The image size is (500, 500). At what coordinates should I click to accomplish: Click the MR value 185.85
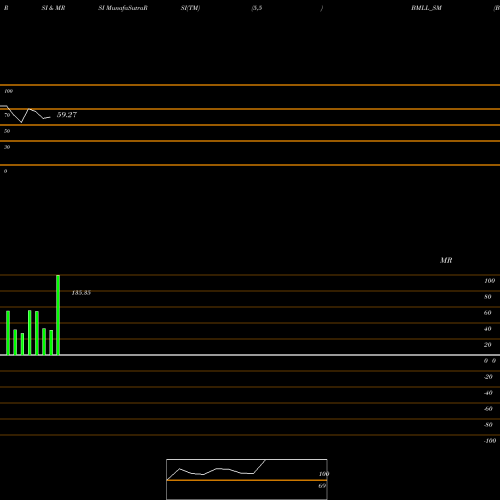[81, 293]
